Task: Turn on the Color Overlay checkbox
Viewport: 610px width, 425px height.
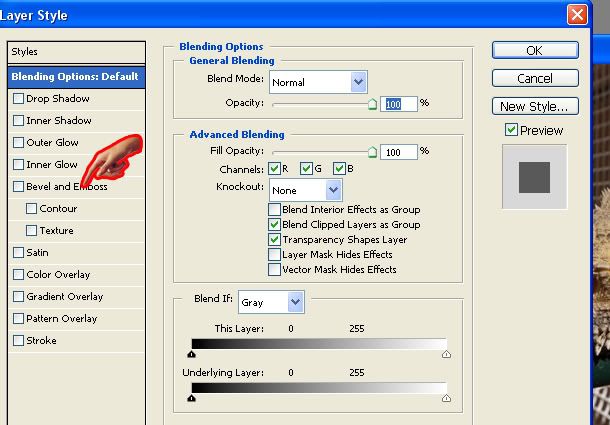Action: 18,274
